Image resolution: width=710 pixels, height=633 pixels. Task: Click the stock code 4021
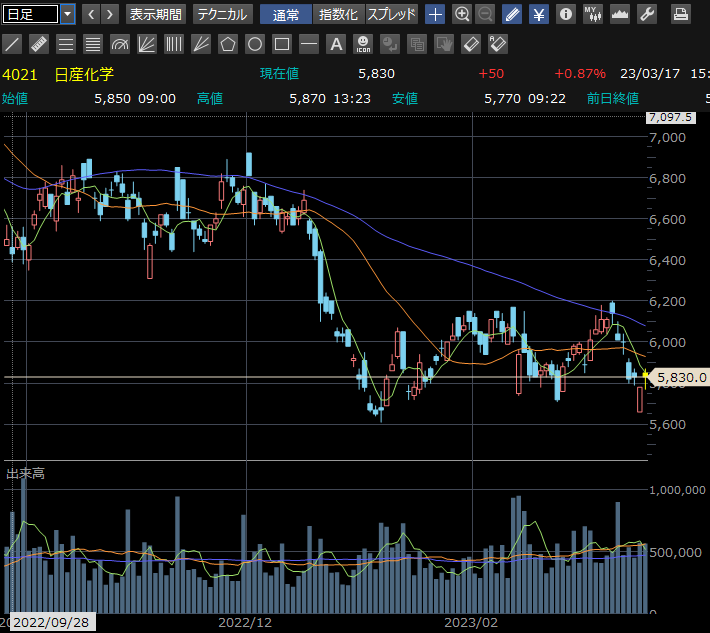19,74
